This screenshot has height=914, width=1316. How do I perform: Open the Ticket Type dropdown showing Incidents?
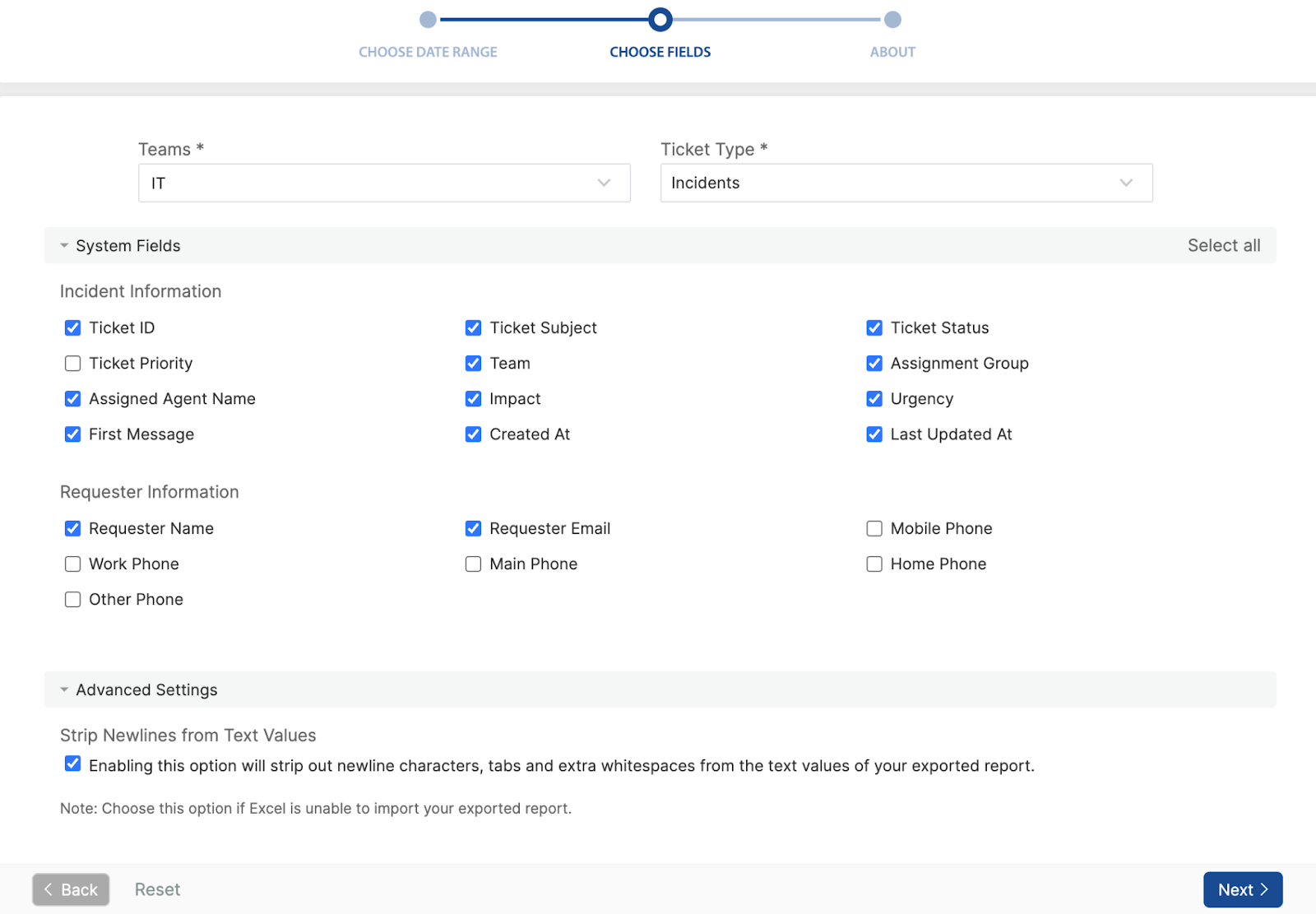coord(906,183)
